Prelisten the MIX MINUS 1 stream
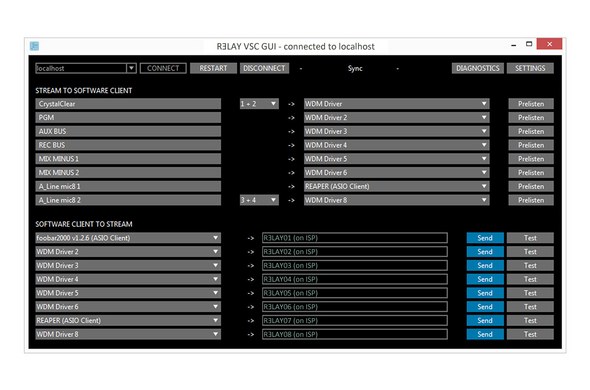The width and height of the screenshot is (590, 390). [x=531, y=159]
